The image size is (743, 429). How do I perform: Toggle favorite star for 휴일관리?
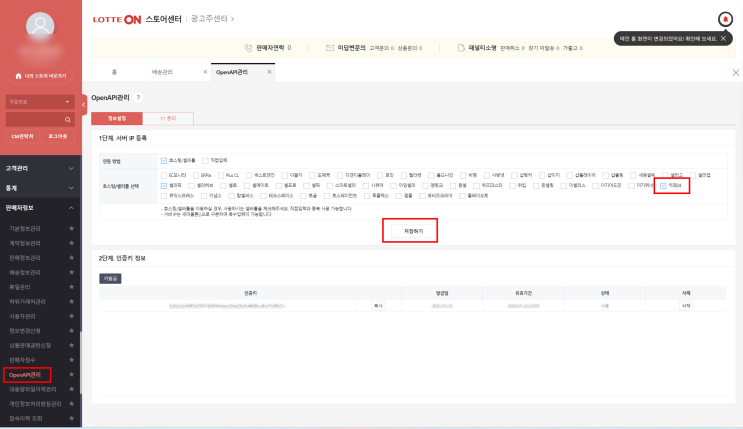pos(72,287)
